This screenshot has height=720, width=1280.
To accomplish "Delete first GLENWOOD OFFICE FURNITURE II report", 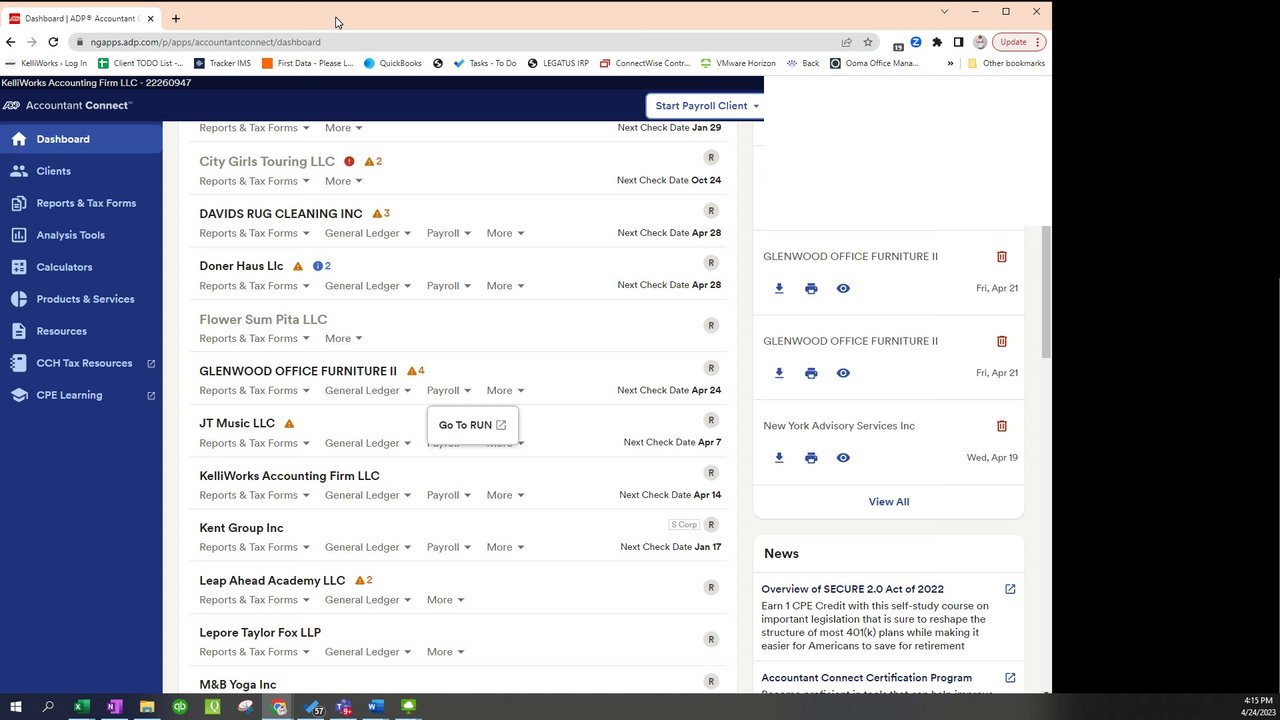I will [x=1002, y=257].
